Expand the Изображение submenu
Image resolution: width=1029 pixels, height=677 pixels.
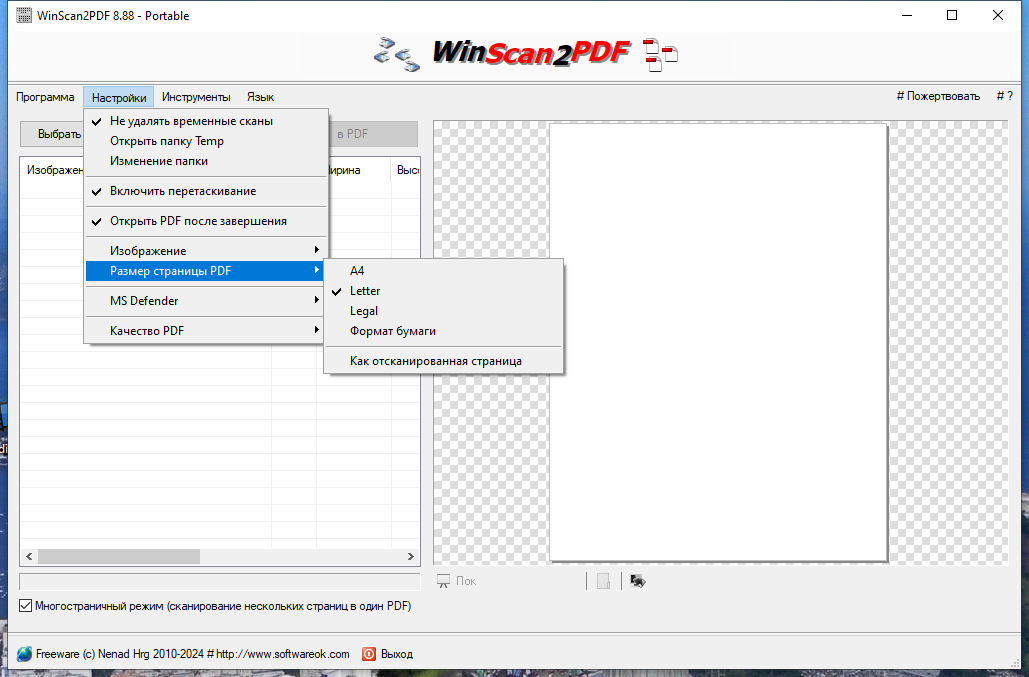pyautogui.click(x=206, y=251)
